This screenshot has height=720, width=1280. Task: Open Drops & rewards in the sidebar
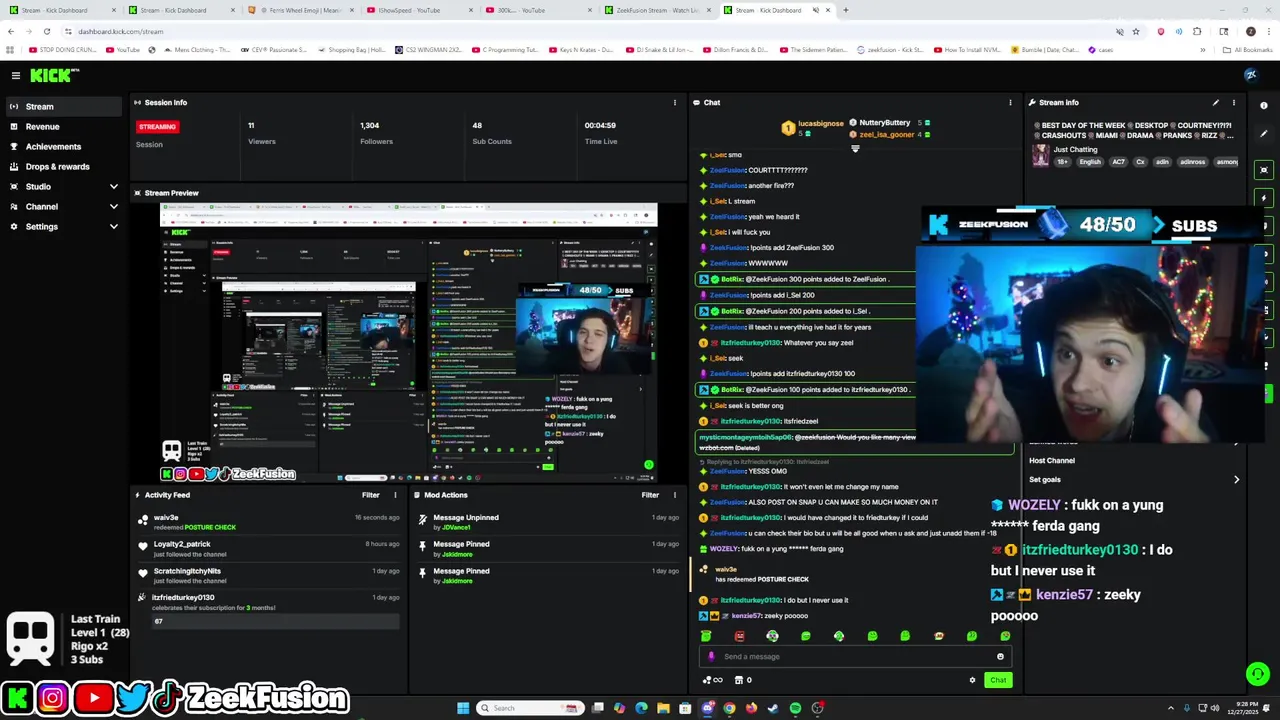(62, 167)
